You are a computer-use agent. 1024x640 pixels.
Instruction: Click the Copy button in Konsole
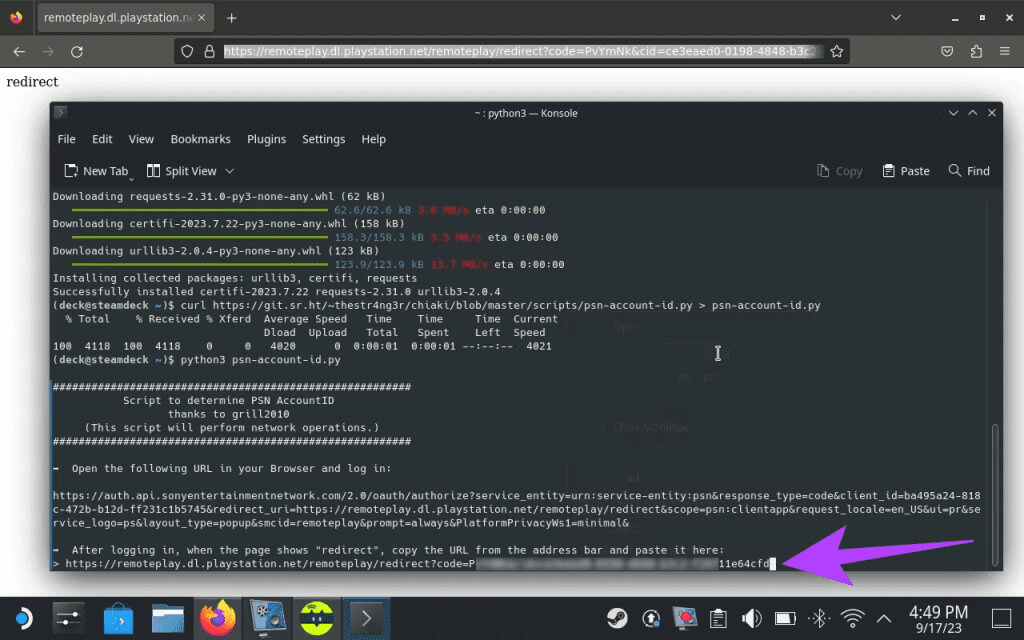coord(840,171)
